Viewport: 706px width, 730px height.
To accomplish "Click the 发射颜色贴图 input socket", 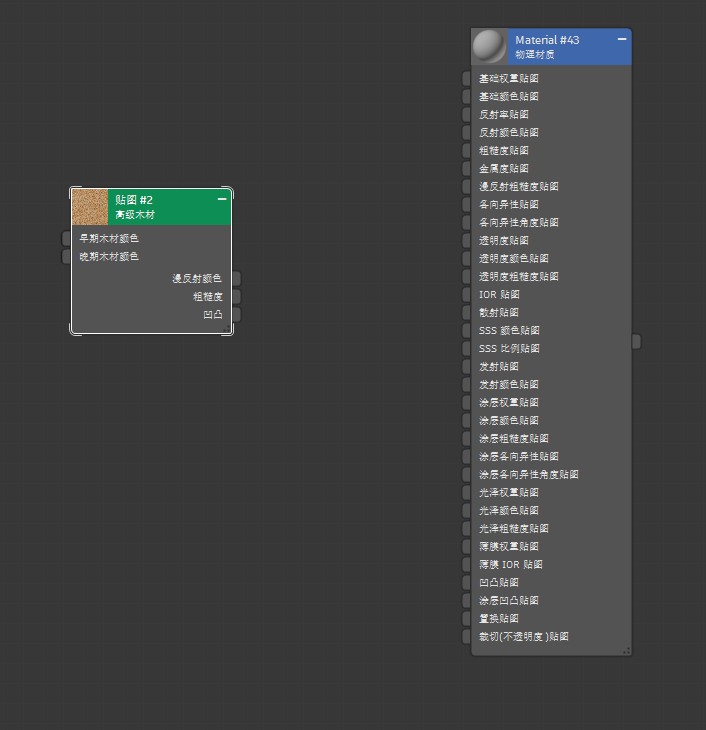I will coord(466,385).
